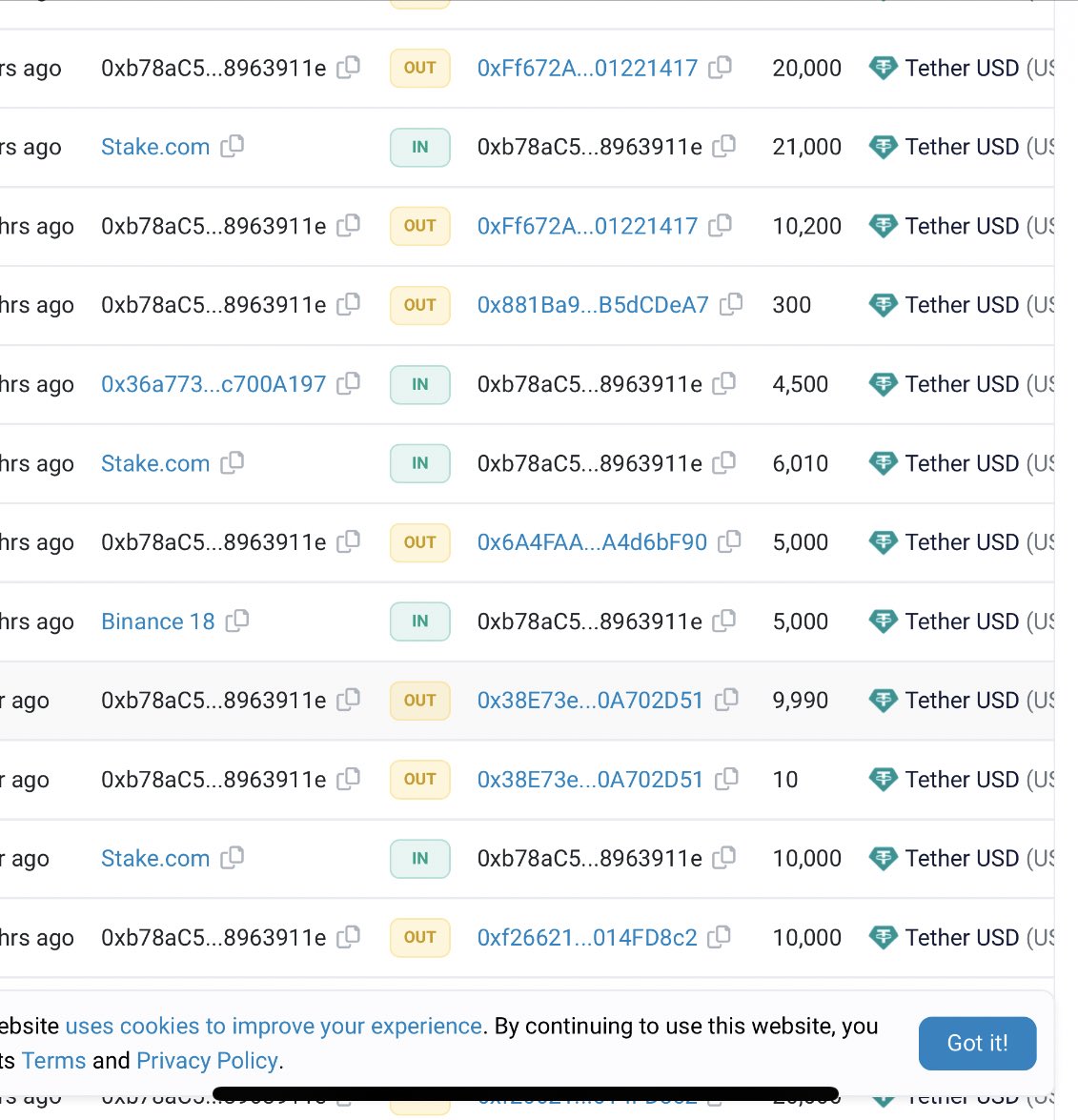
Task: Click the OUT badge in the 300 row
Action: point(420,305)
